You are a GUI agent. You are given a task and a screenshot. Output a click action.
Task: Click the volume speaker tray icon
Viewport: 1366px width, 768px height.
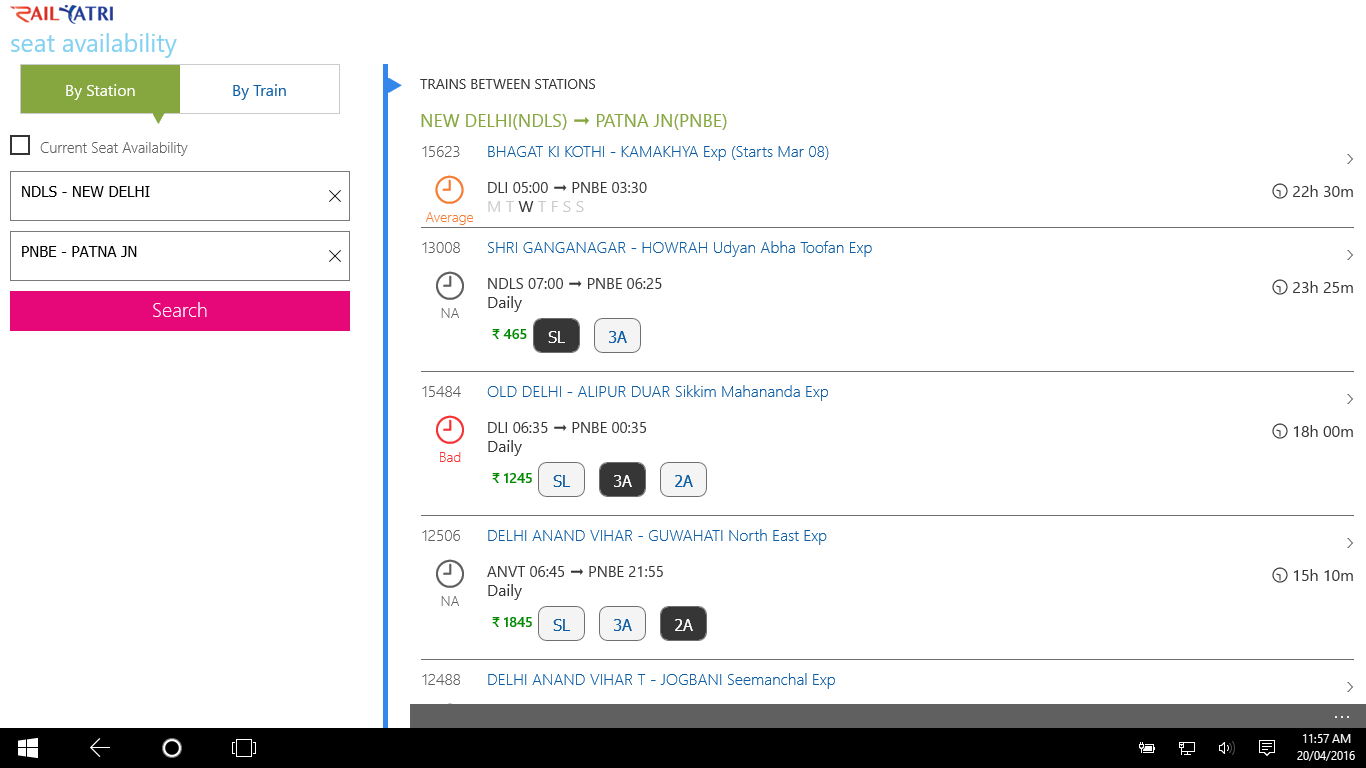(x=1226, y=748)
